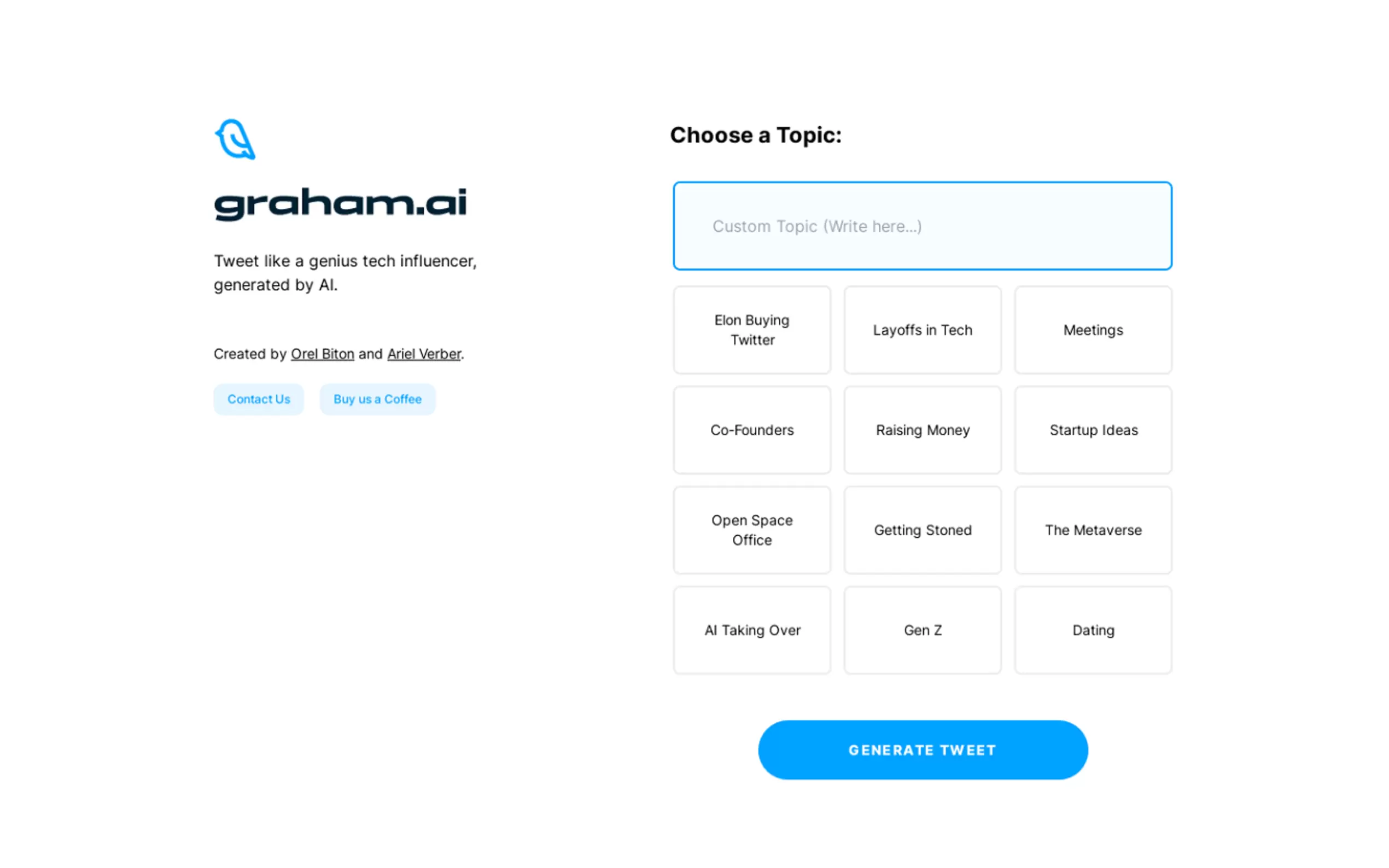
Task: Select the Elon Buying Twitter topic
Action: point(751,330)
